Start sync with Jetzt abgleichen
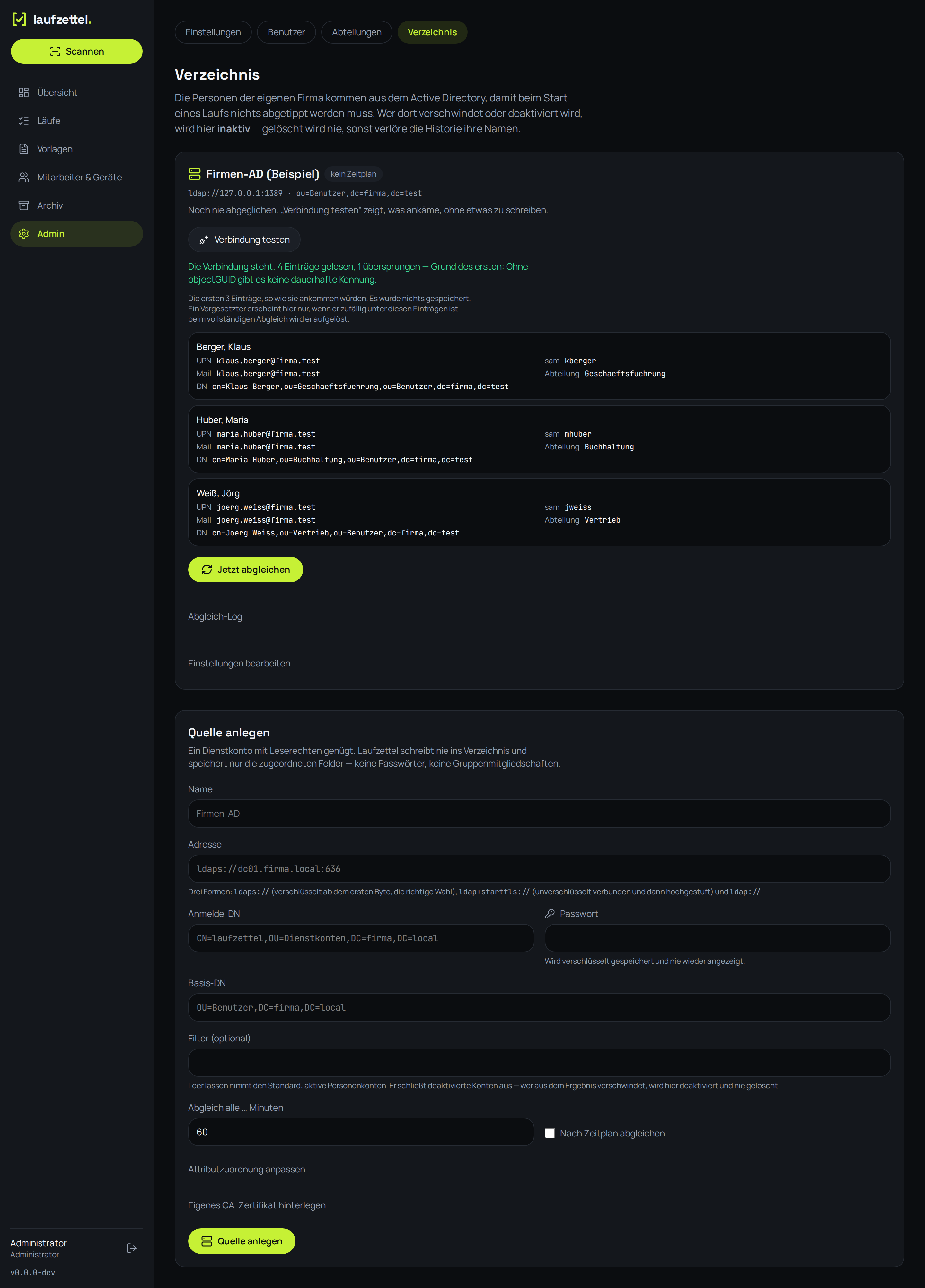This screenshot has height=1288, width=925. click(x=245, y=570)
